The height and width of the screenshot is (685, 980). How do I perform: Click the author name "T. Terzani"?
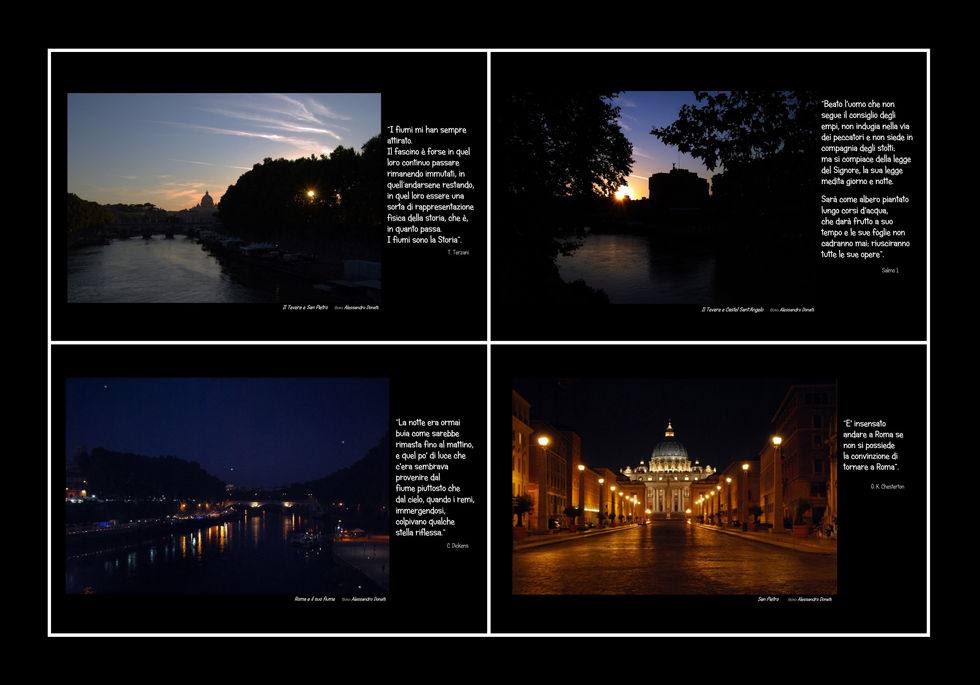(458, 252)
